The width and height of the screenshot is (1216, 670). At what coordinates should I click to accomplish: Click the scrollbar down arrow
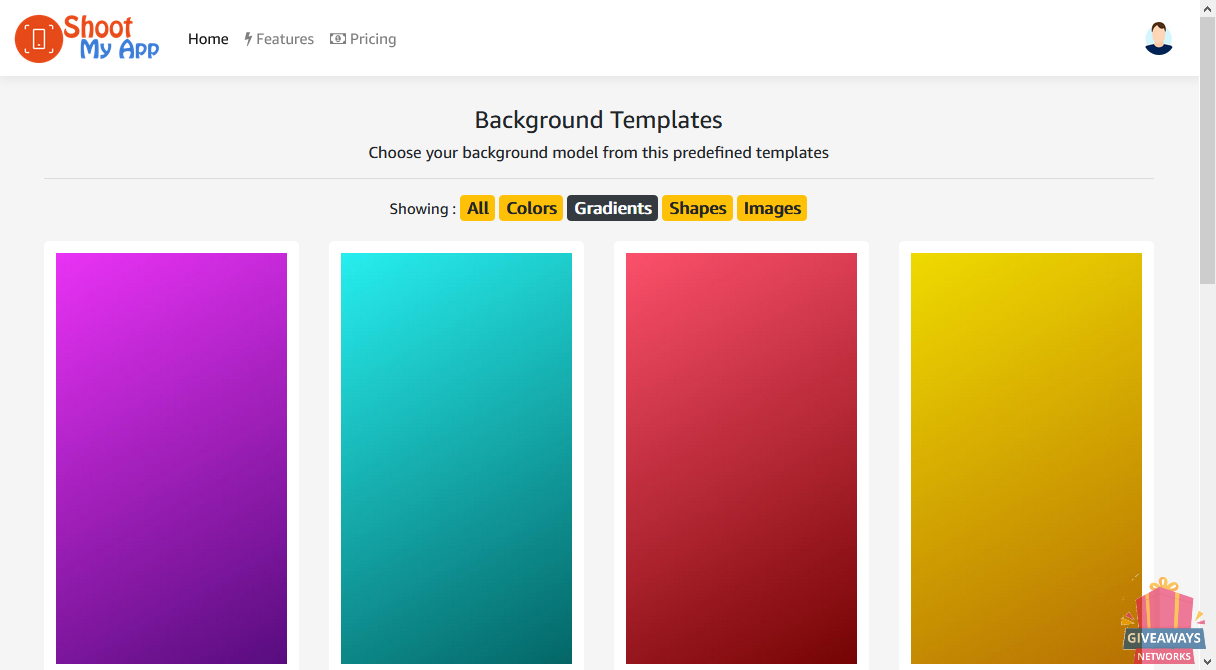click(x=1208, y=661)
